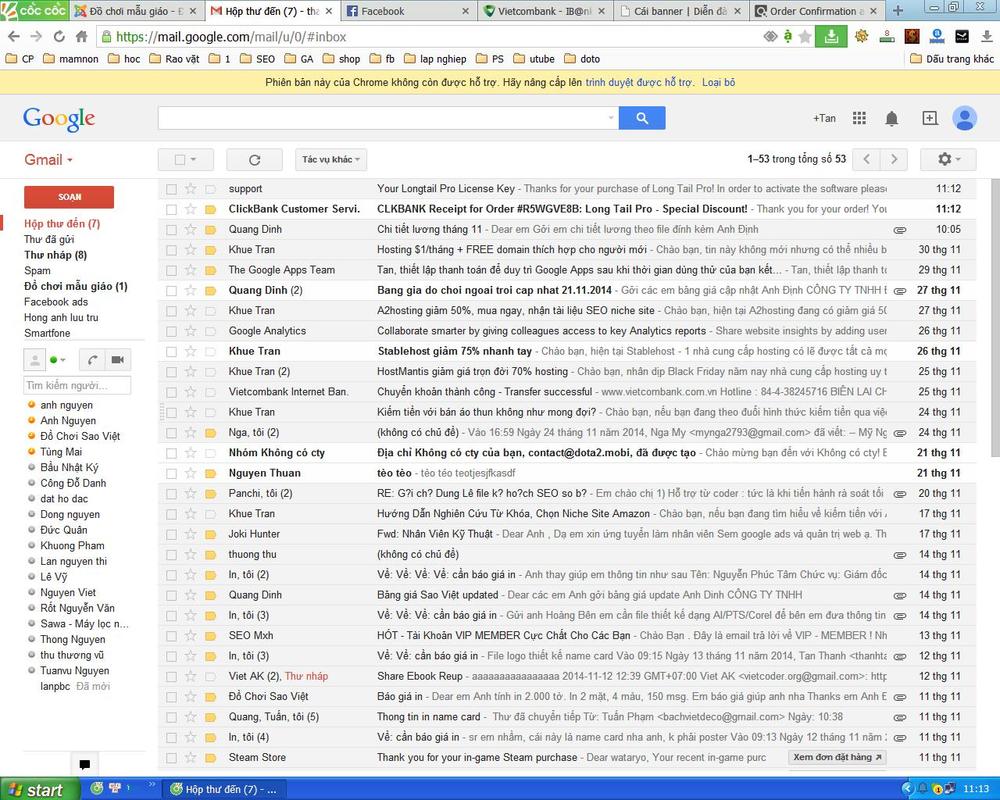
Task: Open trình duyệt được hỗ trợ link
Action: tap(639, 82)
